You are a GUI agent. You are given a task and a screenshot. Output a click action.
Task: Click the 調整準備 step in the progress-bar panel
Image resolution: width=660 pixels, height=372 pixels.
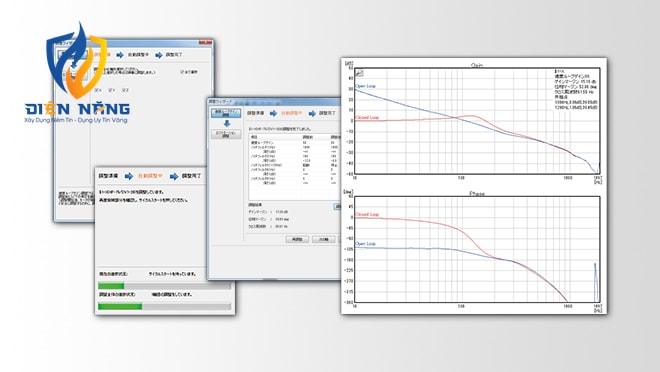point(109,176)
